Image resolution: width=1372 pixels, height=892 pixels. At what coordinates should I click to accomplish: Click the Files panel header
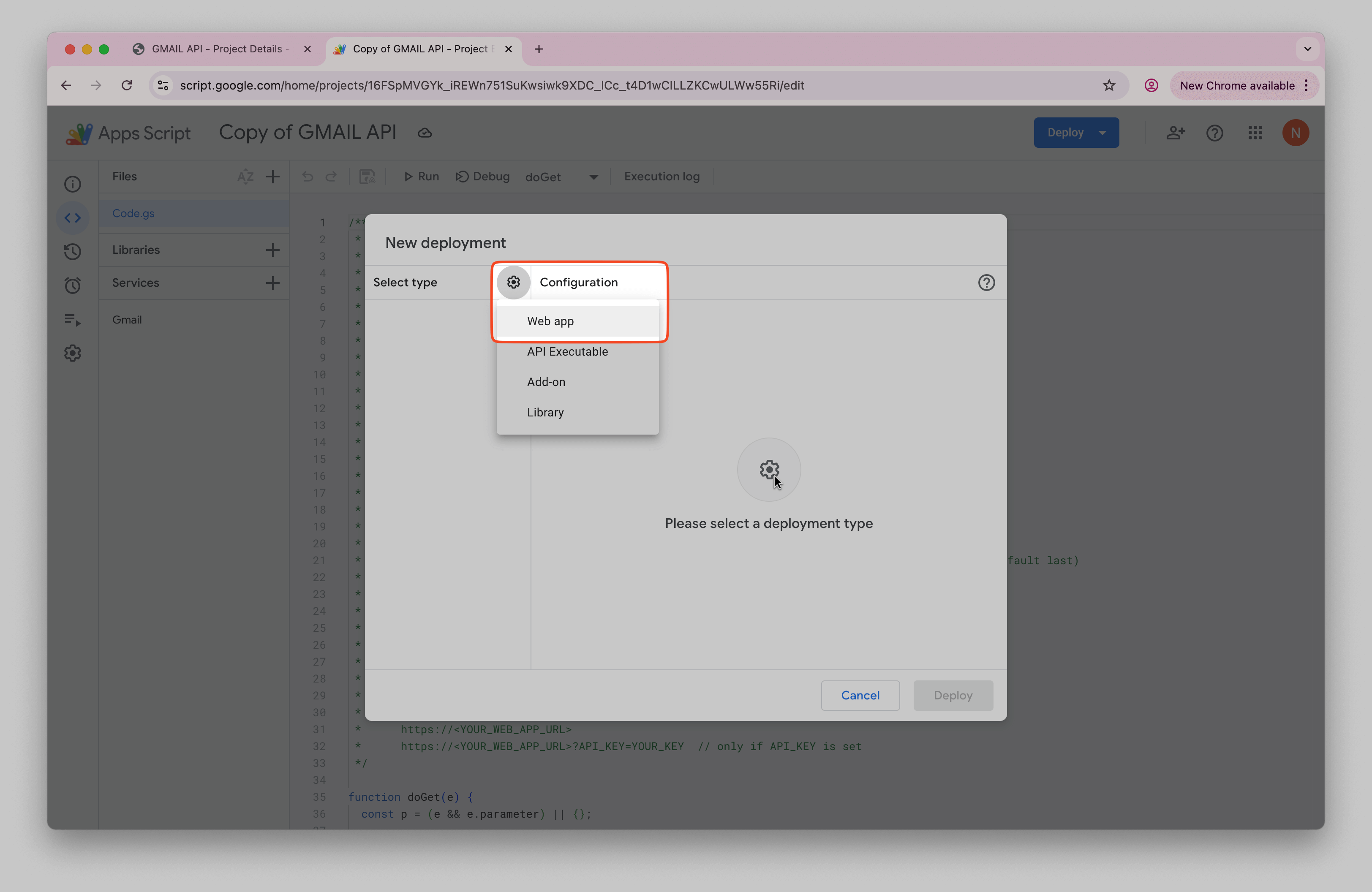[x=125, y=176]
